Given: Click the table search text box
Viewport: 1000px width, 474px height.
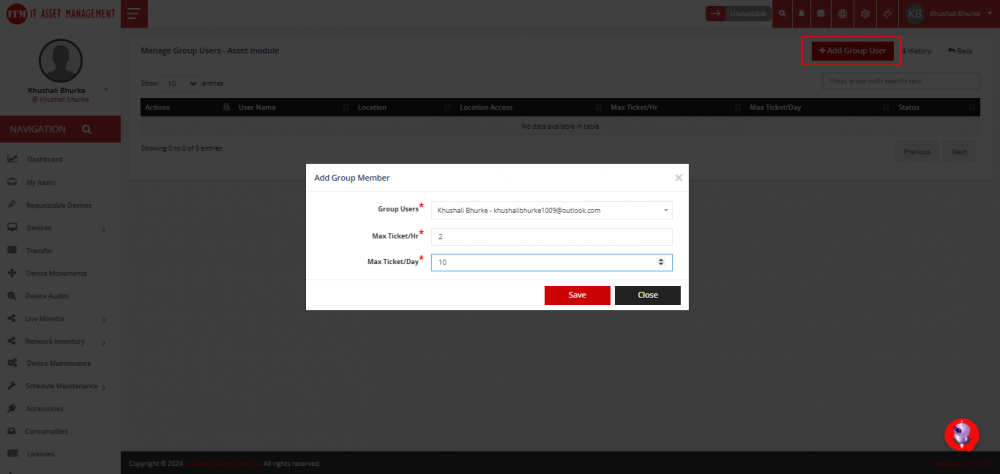Looking at the screenshot, I should pyautogui.click(x=901, y=81).
